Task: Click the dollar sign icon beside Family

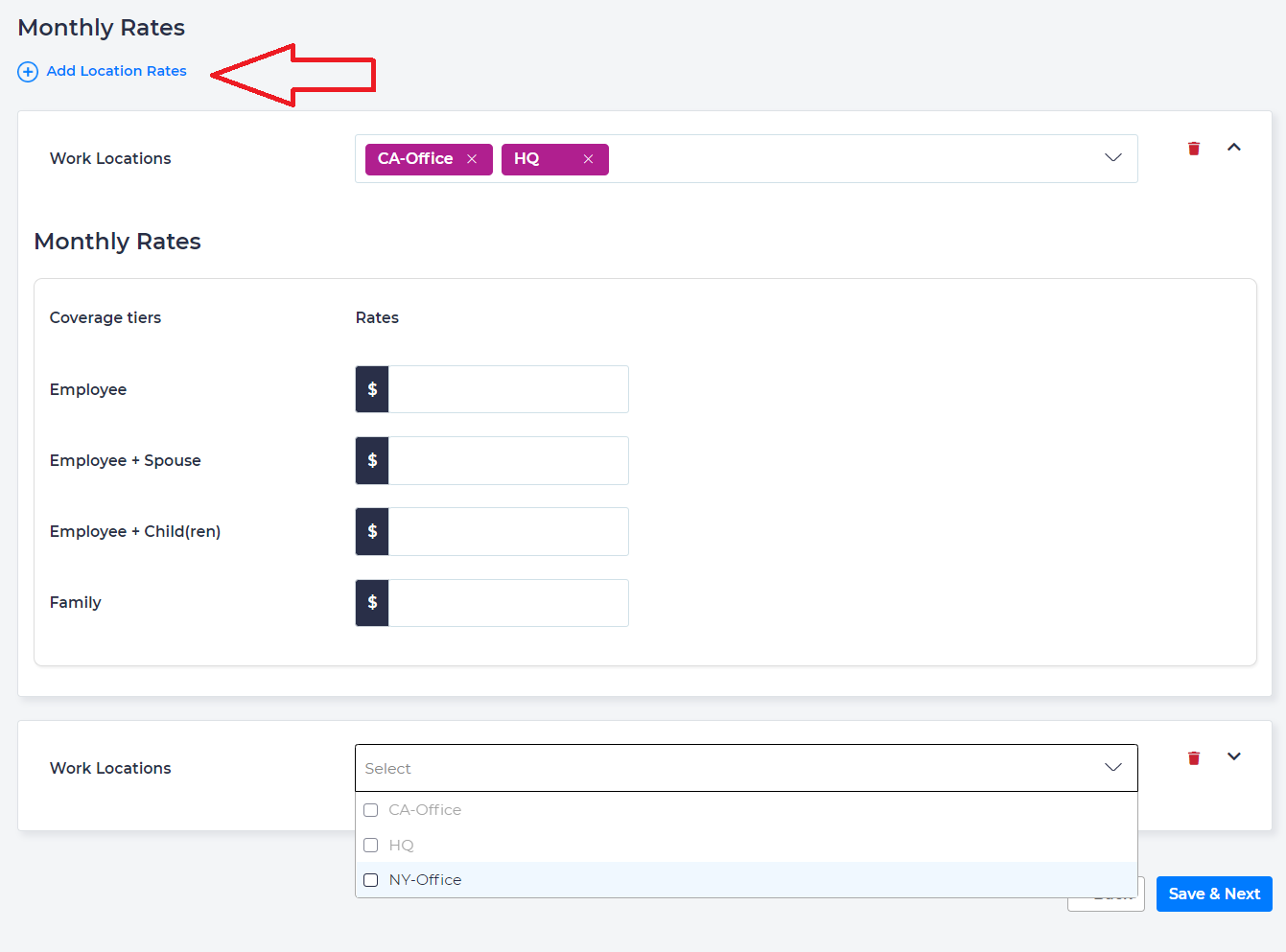Action: (x=372, y=603)
